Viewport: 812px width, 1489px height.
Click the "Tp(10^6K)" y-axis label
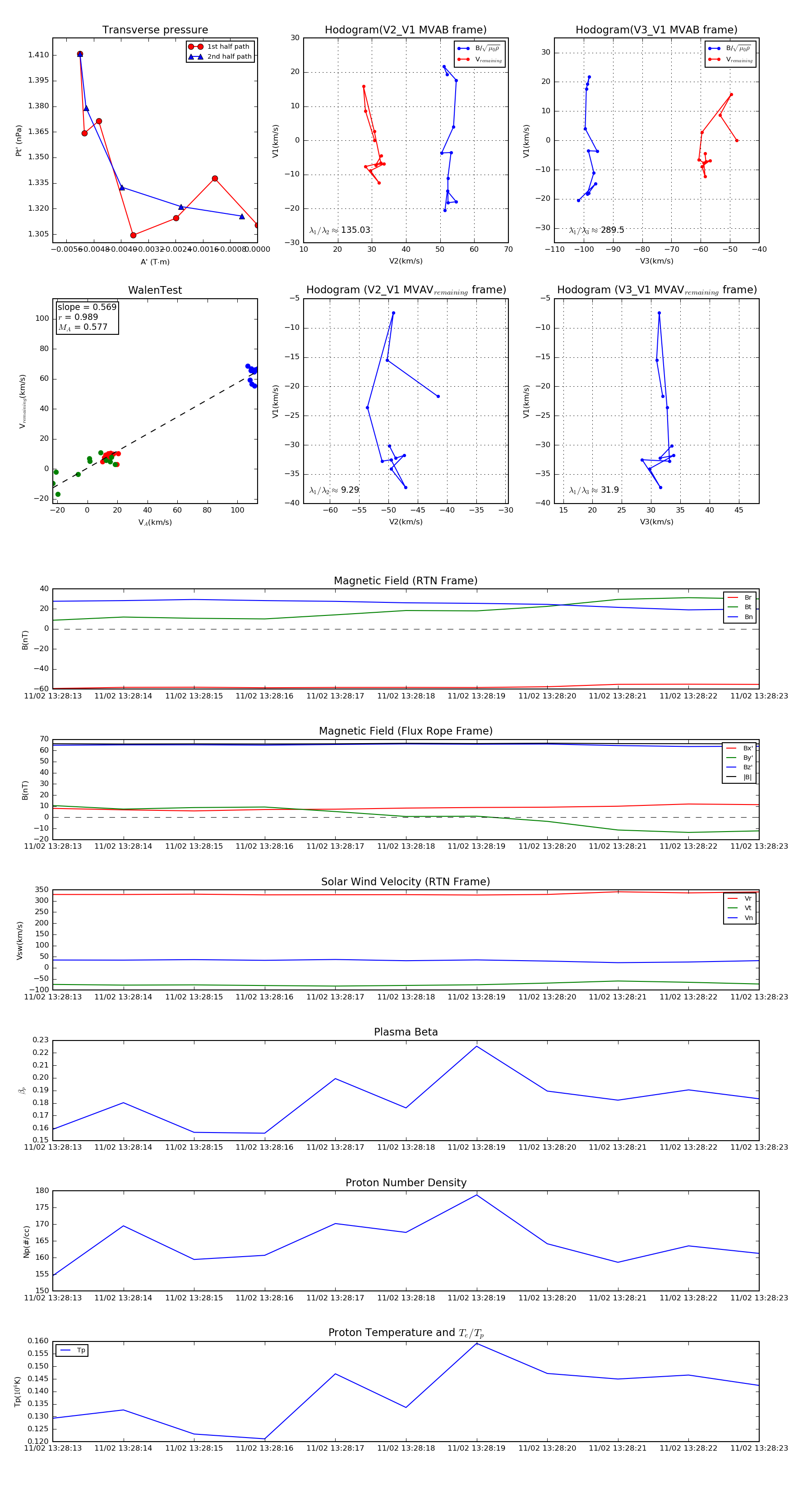17,1392
